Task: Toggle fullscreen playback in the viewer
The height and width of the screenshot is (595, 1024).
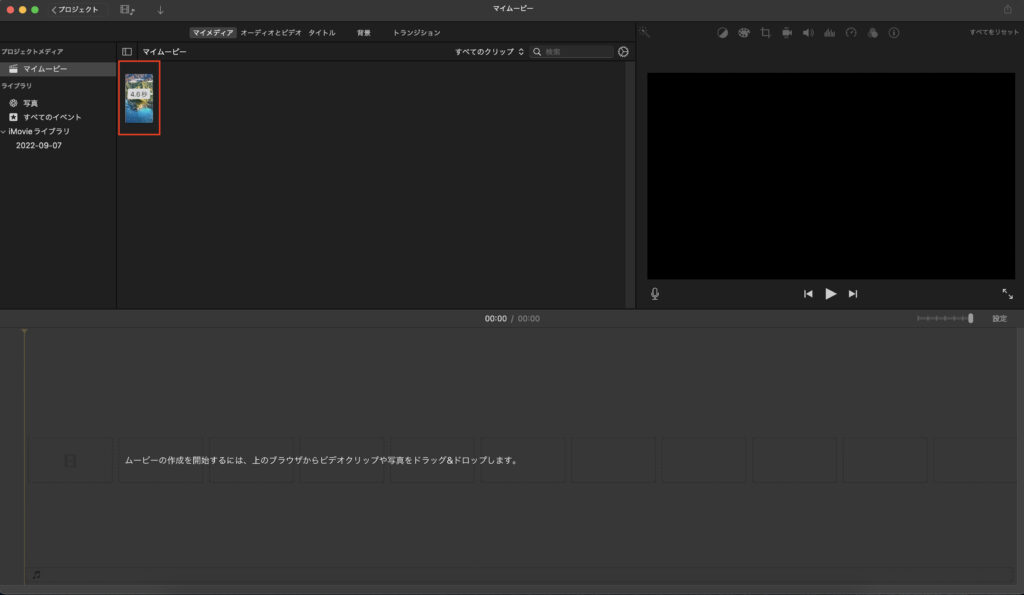Action: pos(1007,294)
